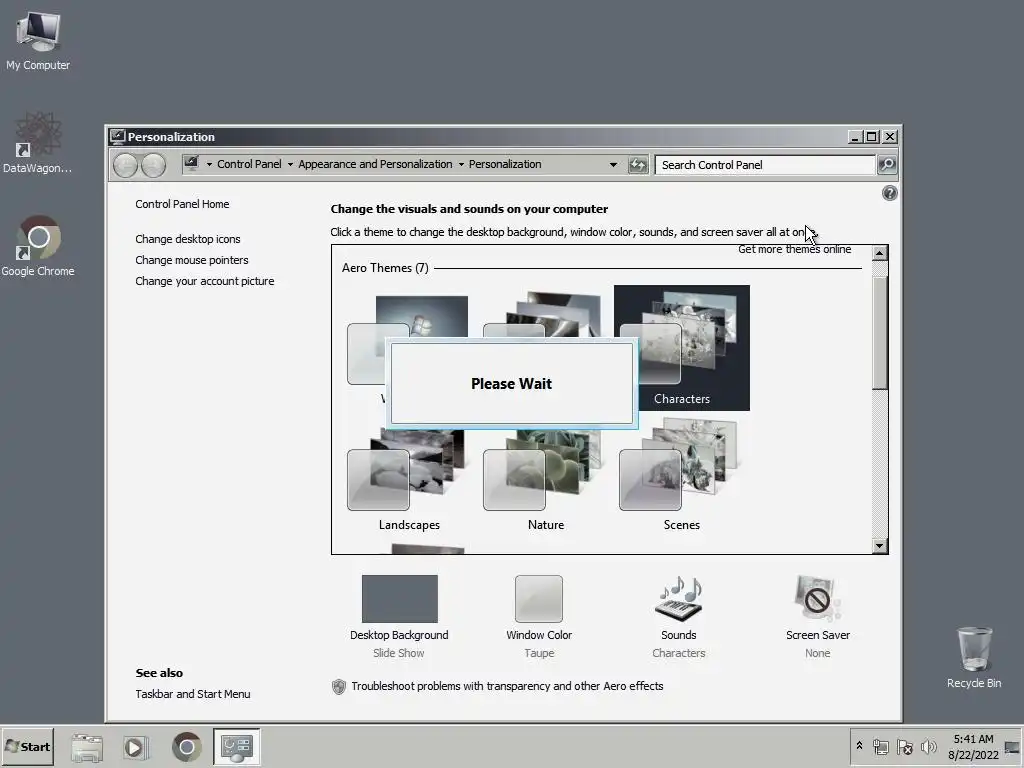Select the Scenes theme
1024x768 pixels.
pos(681,475)
